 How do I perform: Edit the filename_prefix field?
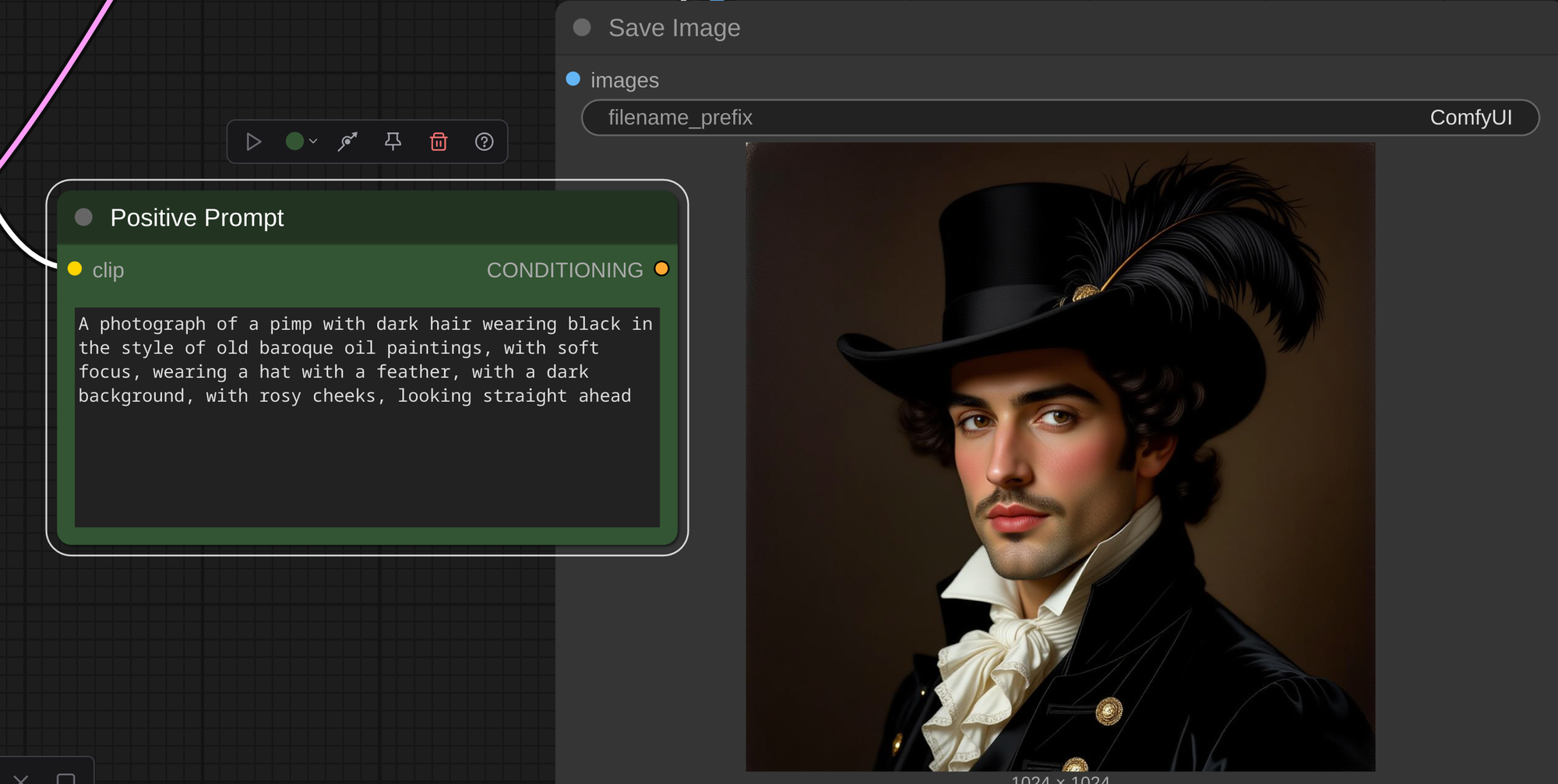click(1059, 118)
